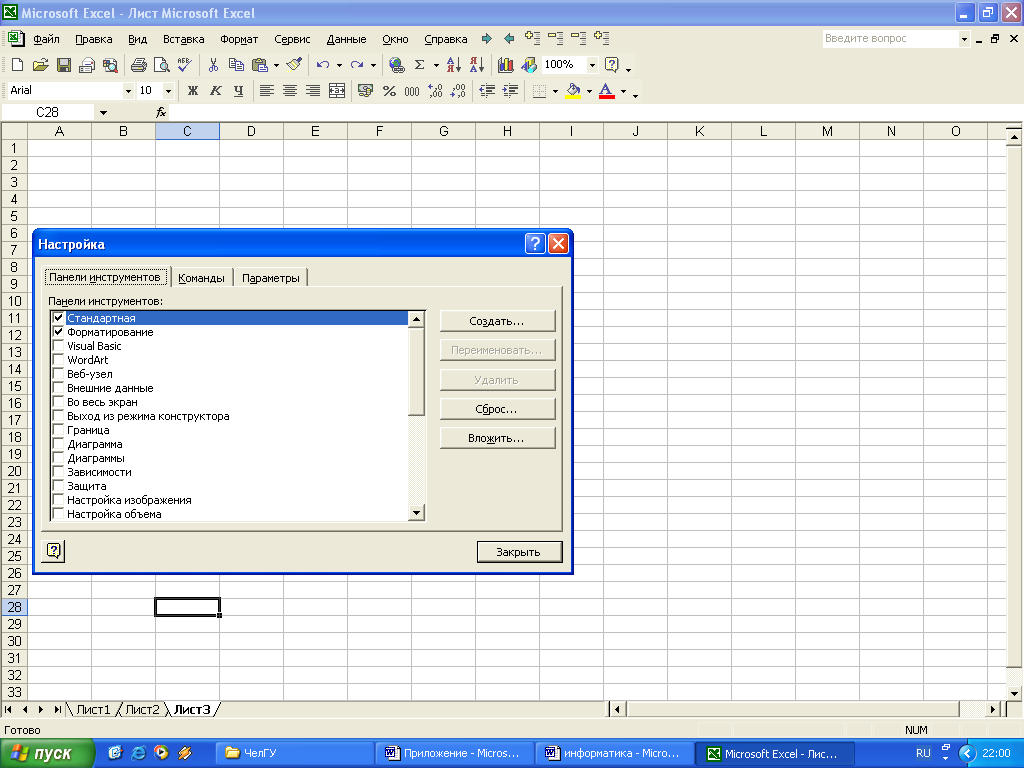Open the Chart Wizard icon
The image size is (1024, 768).
[x=505, y=64]
